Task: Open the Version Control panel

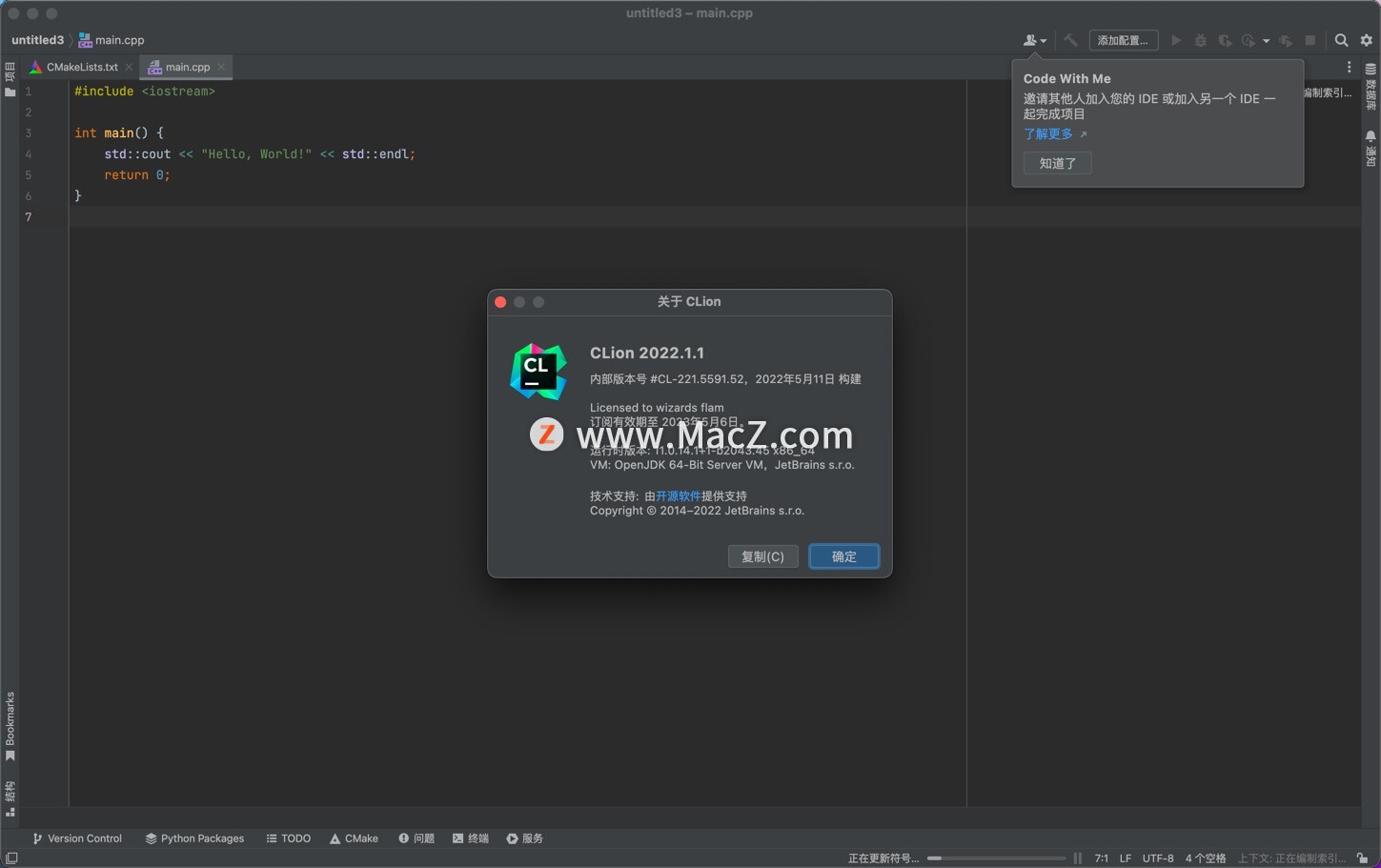Action: (77, 838)
